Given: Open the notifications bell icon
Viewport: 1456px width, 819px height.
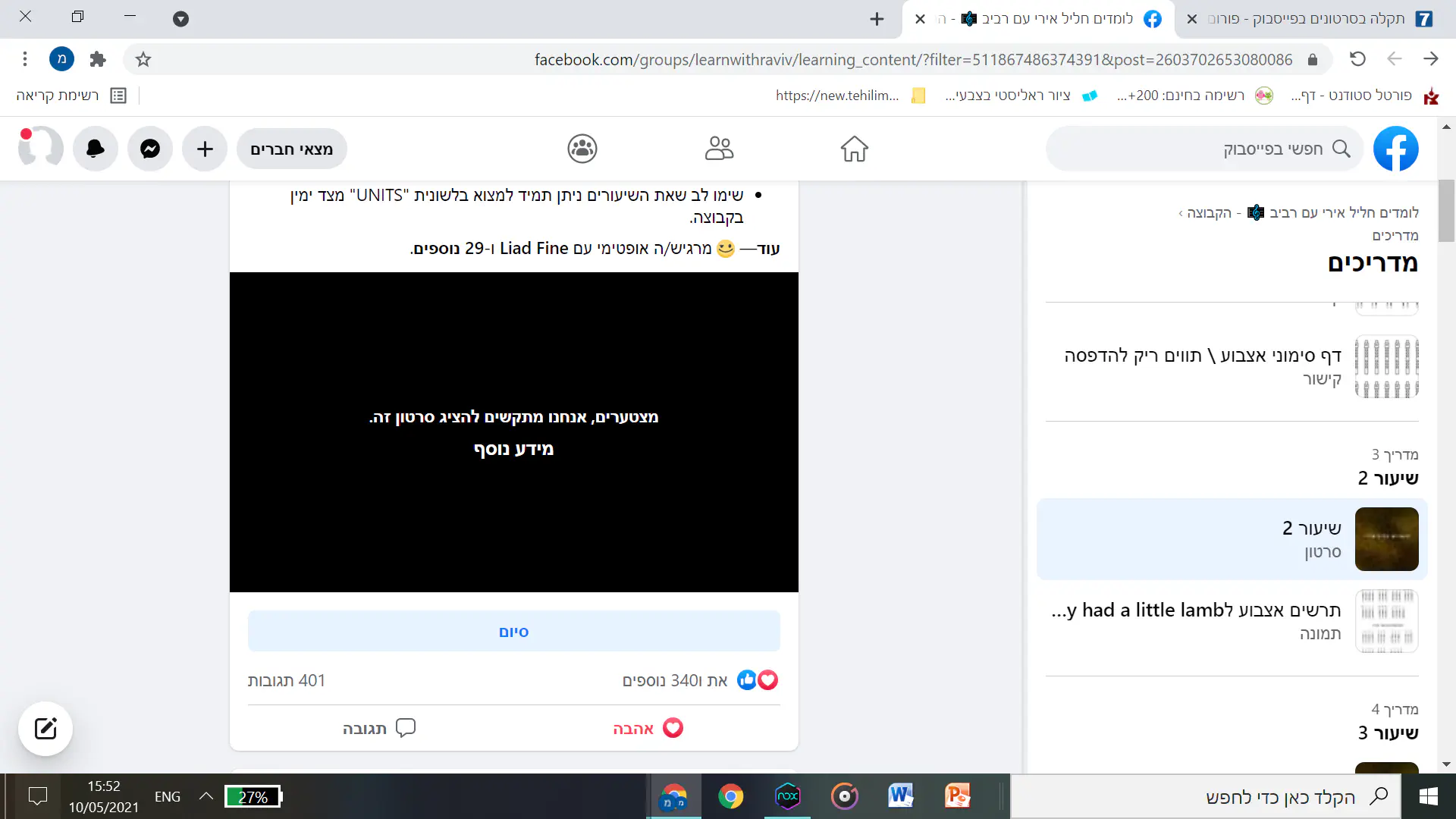Looking at the screenshot, I should pyautogui.click(x=96, y=149).
